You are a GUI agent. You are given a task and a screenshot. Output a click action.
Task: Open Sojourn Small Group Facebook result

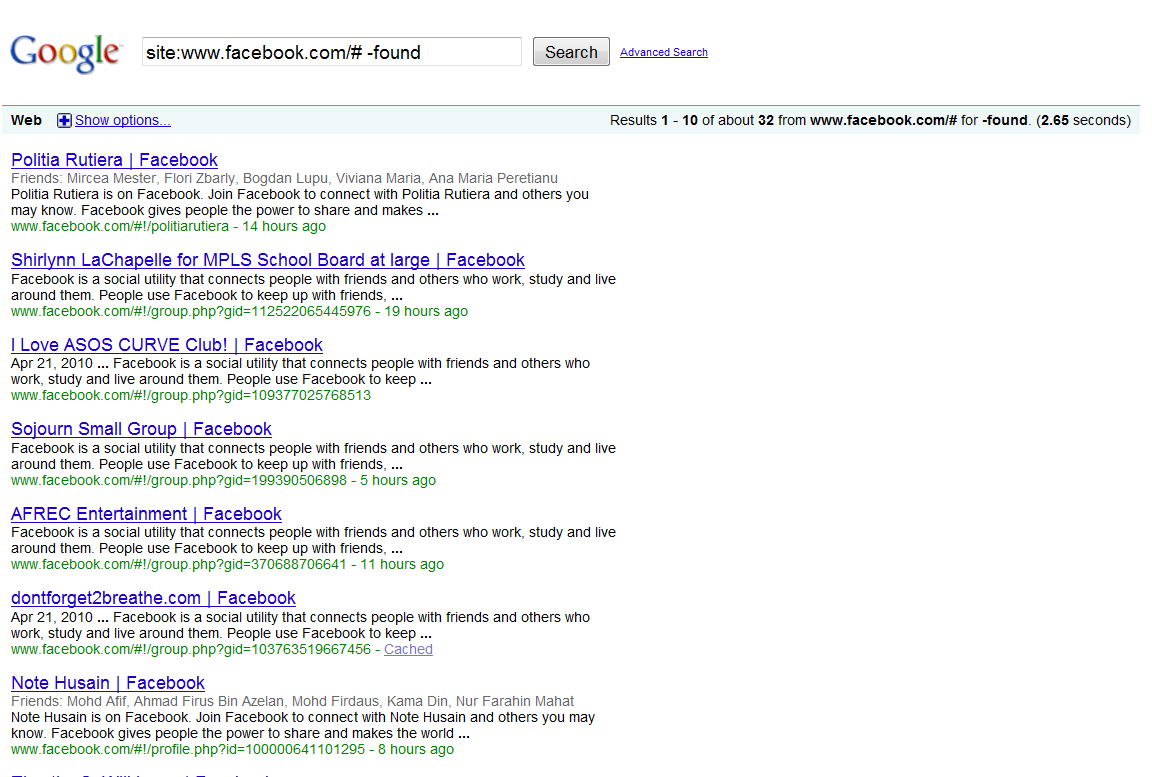click(141, 429)
